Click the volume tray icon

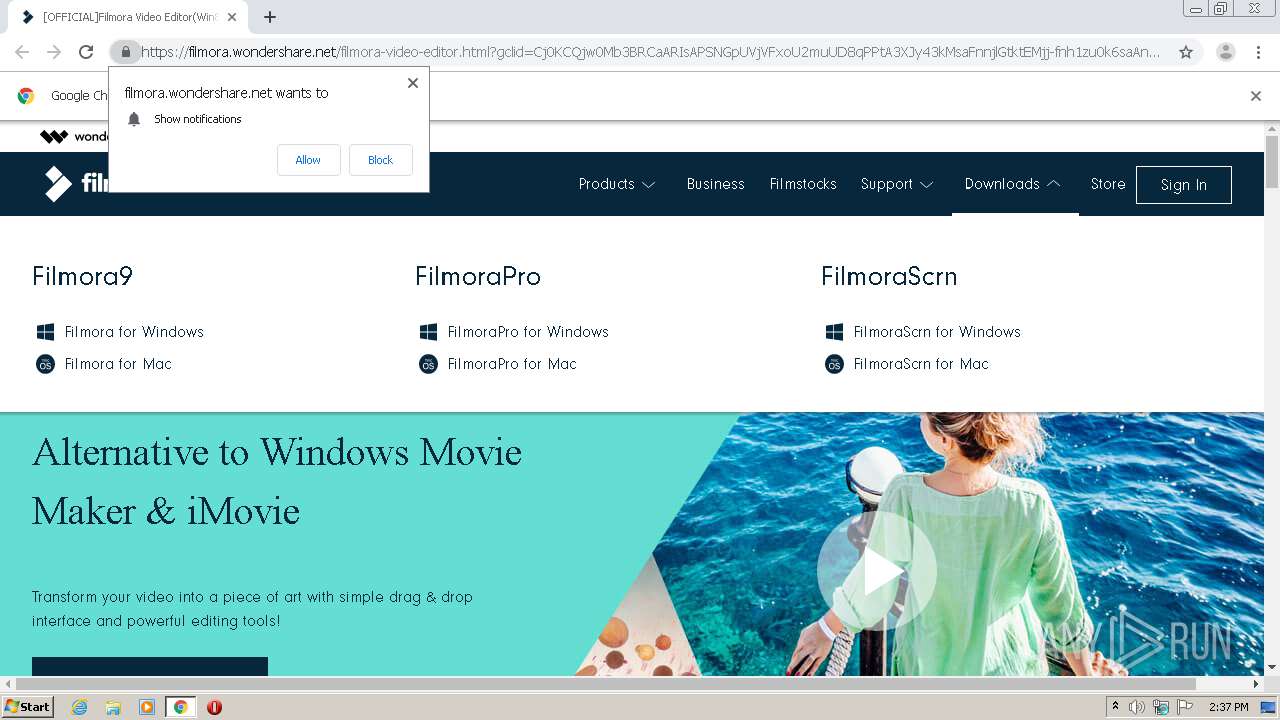coord(1137,707)
